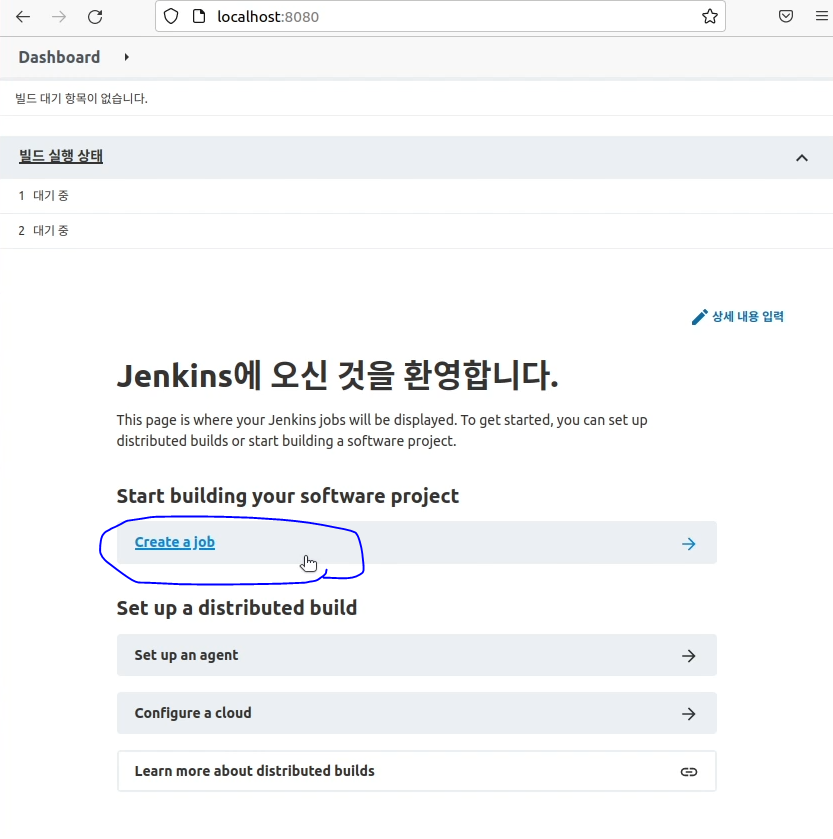This screenshot has width=833, height=839.
Task: Click the pencil icon for 상세 내용 입력
Action: point(699,317)
